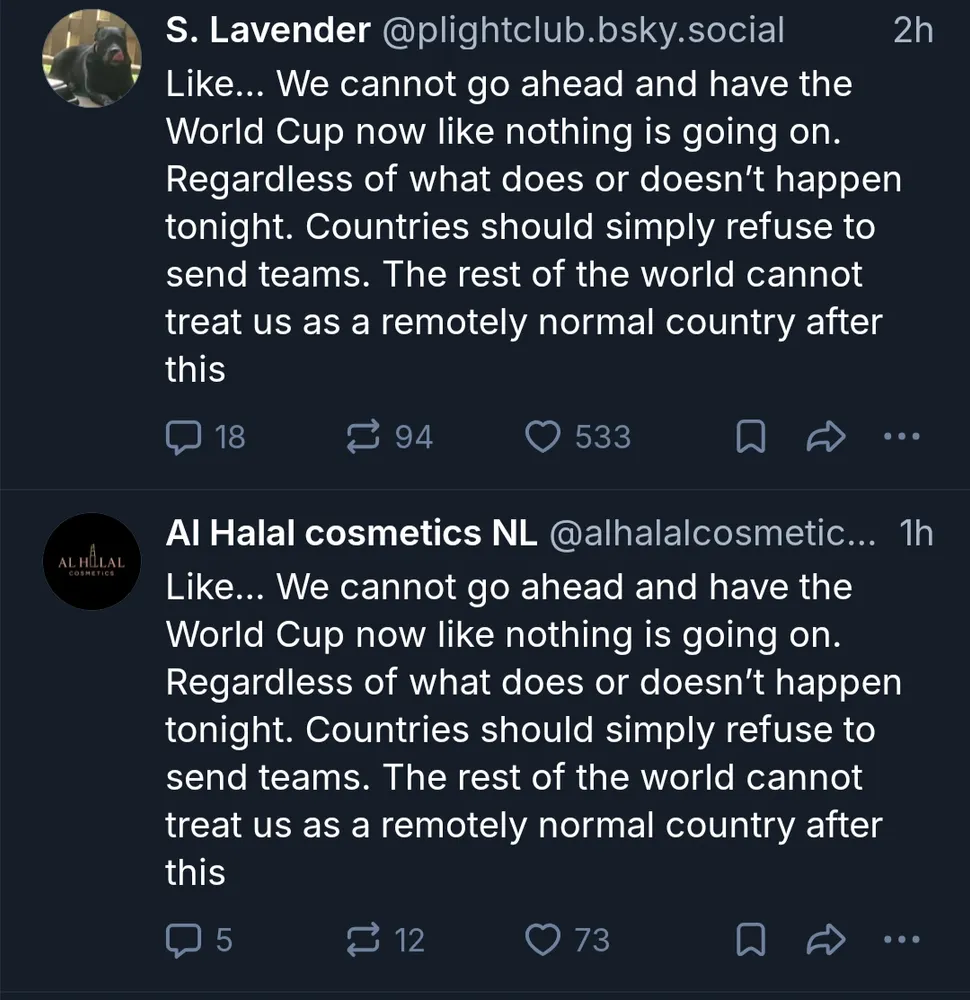Image resolution: width=970 pixels, height=1000 pixels.
Task: Like the Al Halal cosmetics NL post
Action: tap(542, 940)
